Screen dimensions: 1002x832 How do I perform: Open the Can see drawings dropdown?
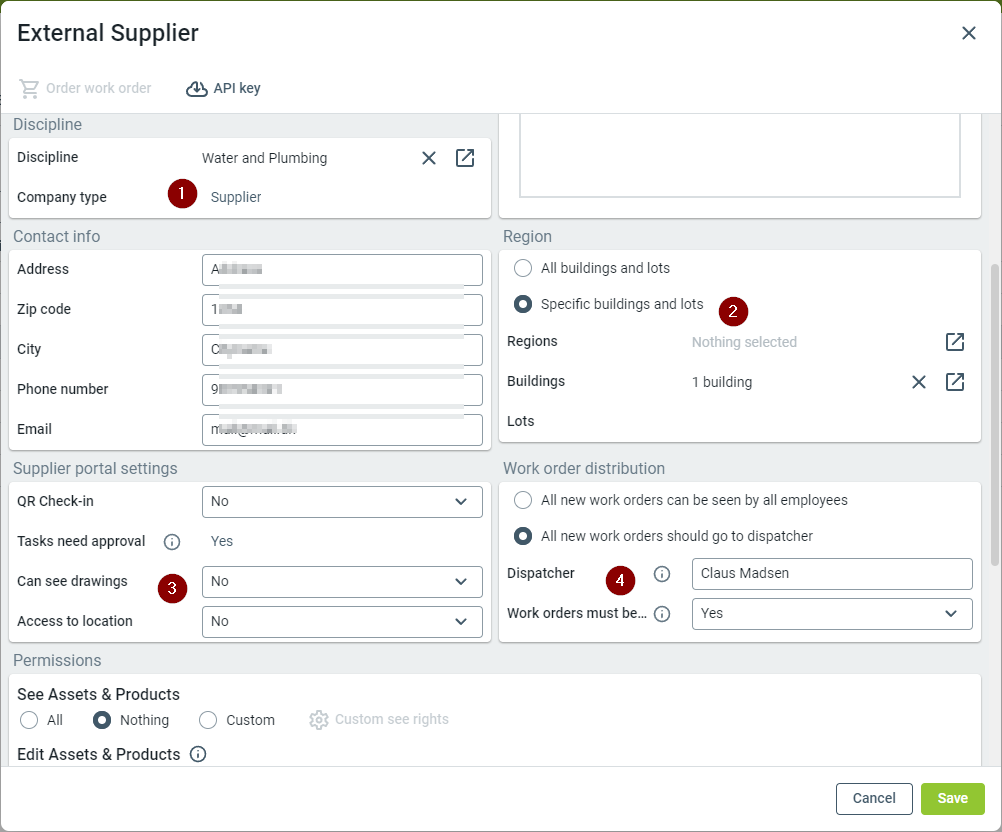click(342, 582)
